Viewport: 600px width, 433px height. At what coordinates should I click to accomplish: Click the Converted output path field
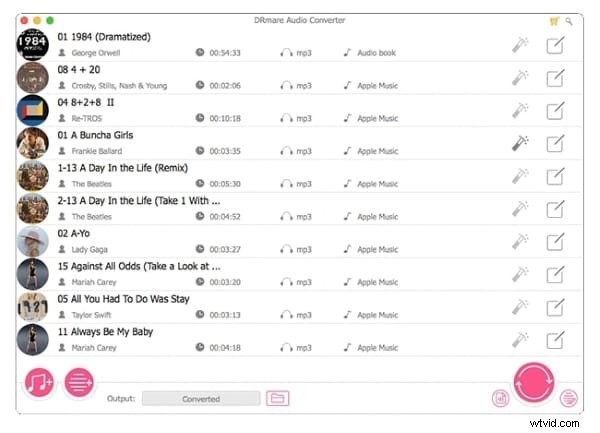pos(201,398)
